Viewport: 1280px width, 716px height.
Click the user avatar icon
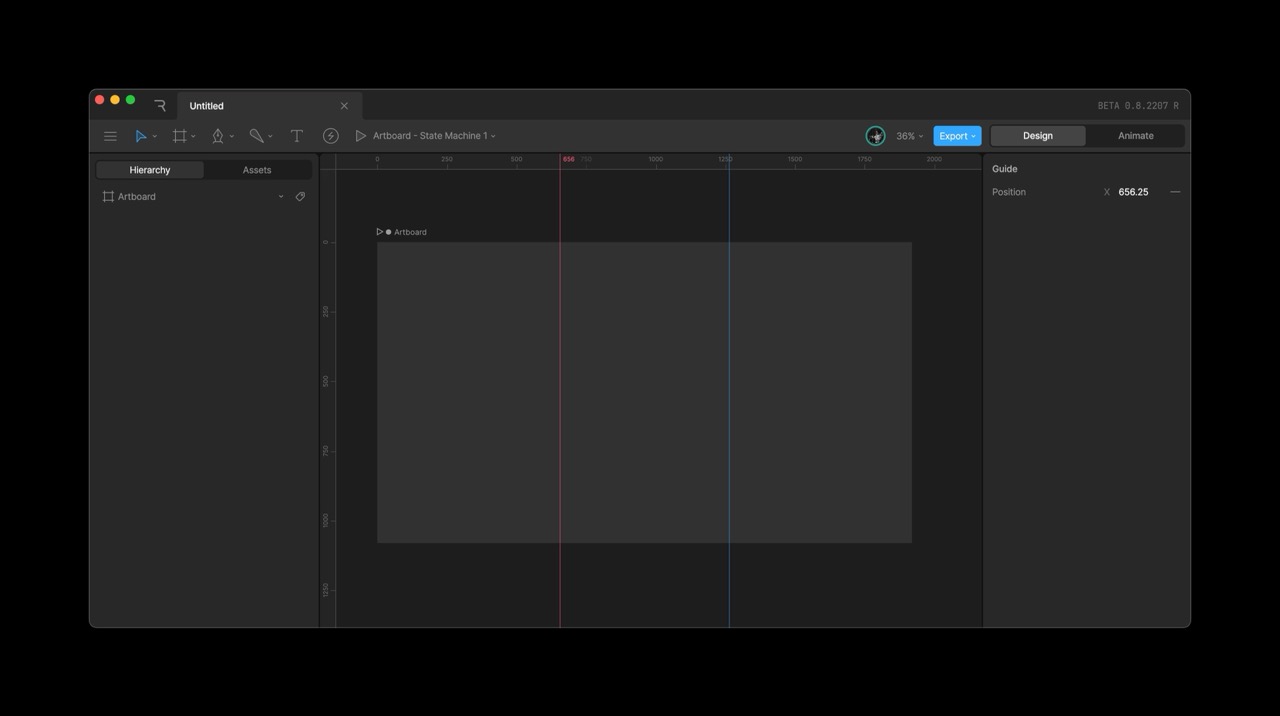(875, 136)
